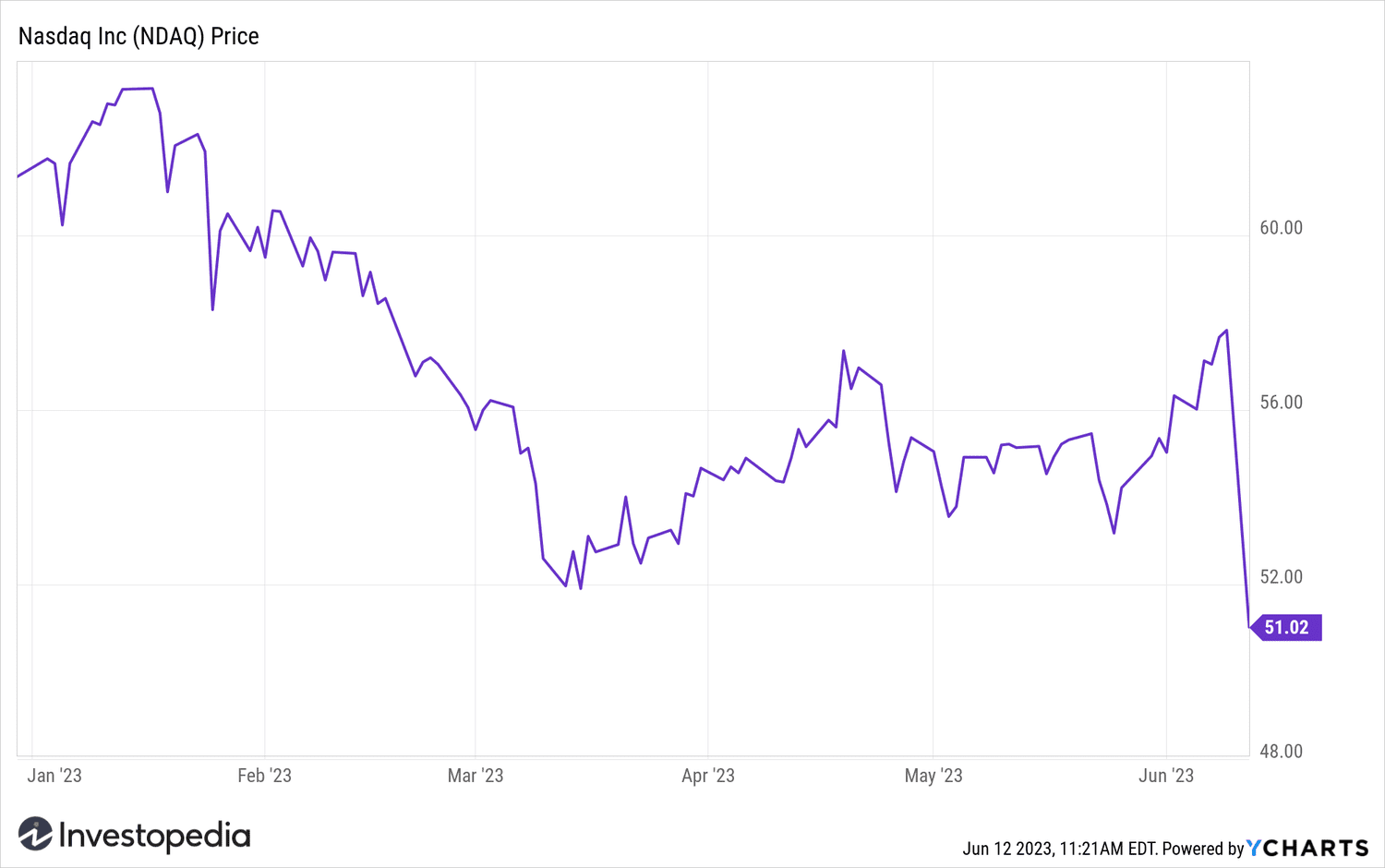Click the 60.00 price axis label
The height and width of the screenshot is (868, 1385).
[x=1282, y=228]
